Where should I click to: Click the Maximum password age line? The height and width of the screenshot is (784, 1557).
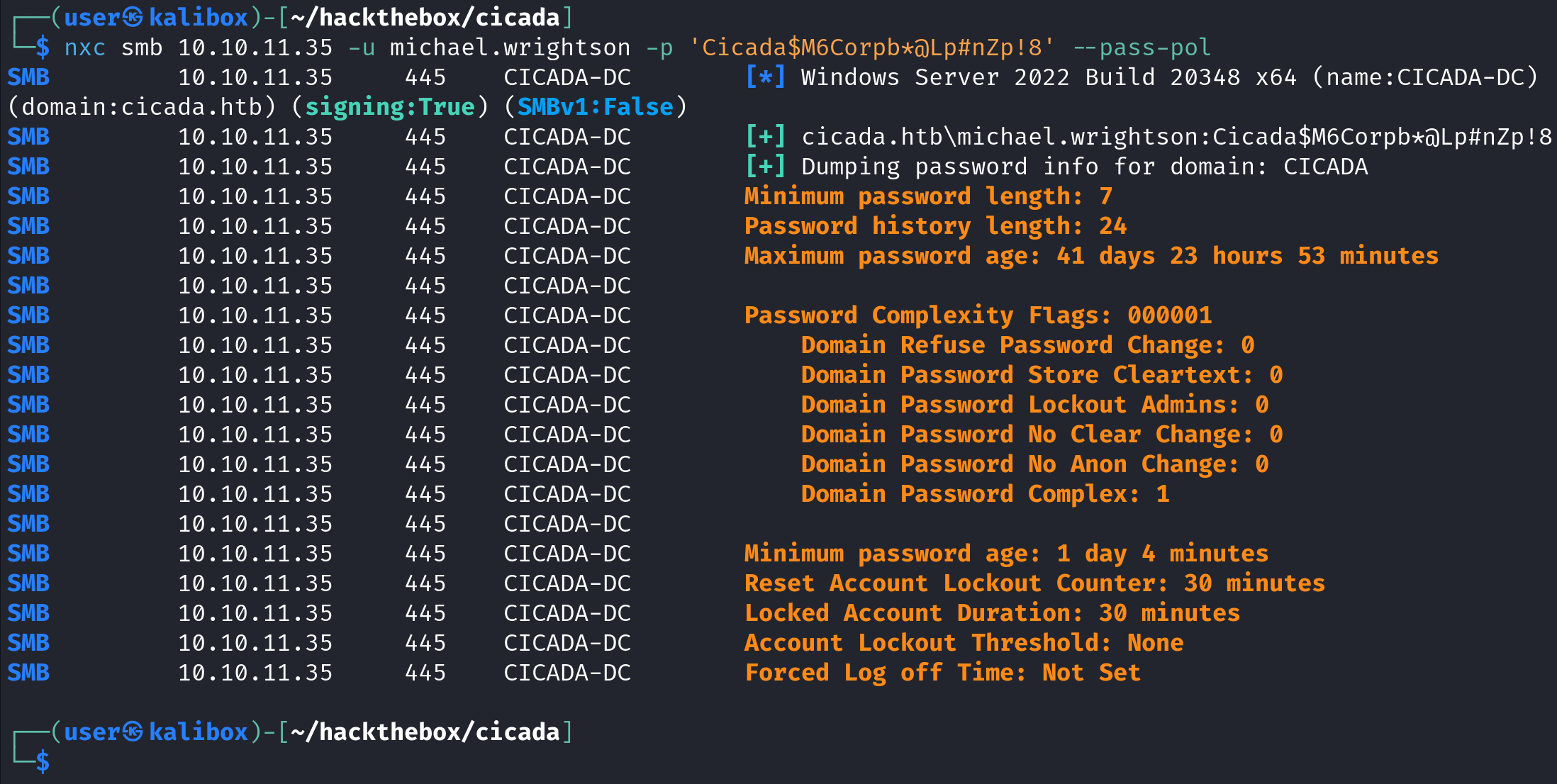(1092, 256)
